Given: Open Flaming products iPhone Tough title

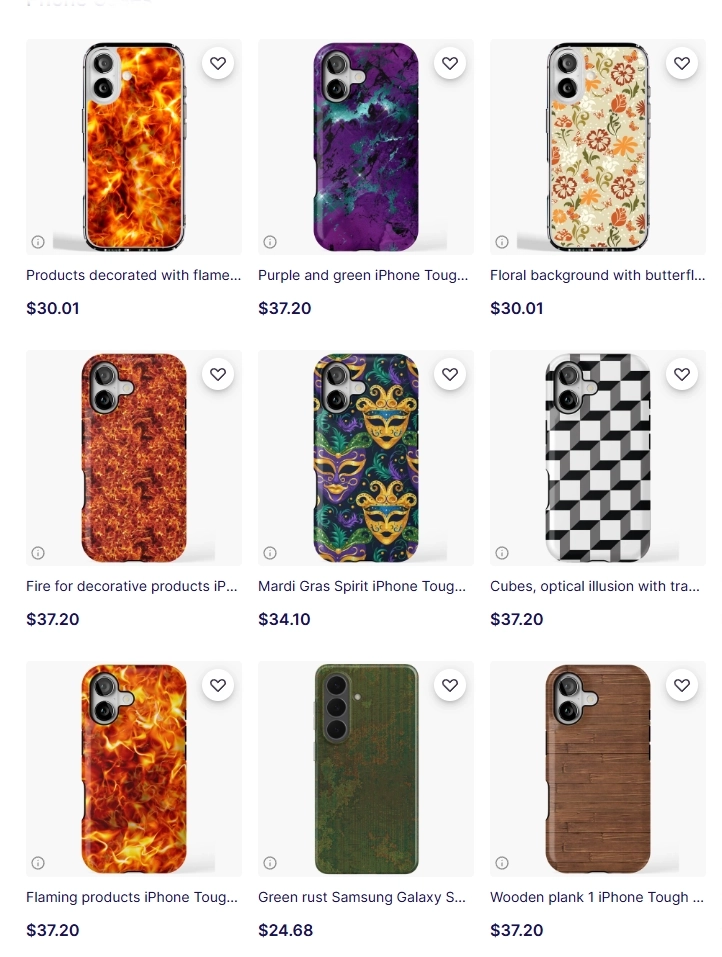Looking at the screenshot, I should coord(132,897).
